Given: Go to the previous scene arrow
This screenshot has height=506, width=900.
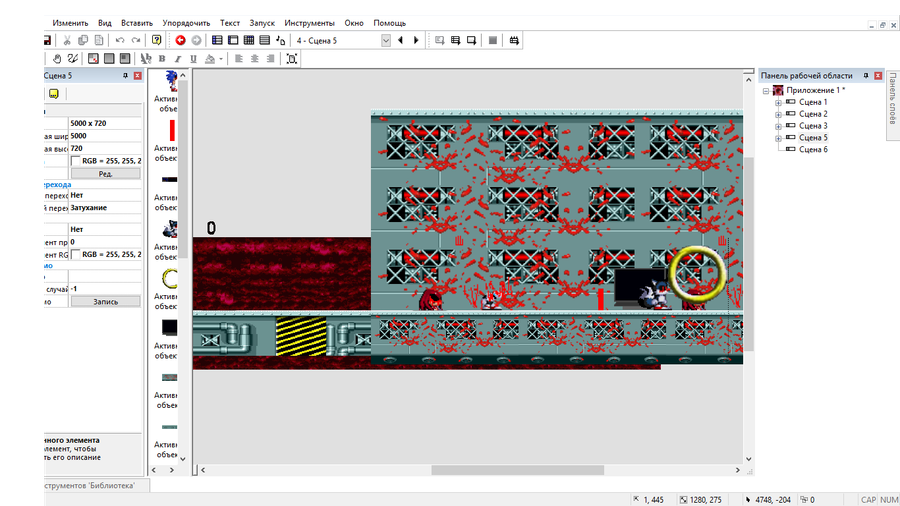Looking at the screenshot, I should pyautogui.click(x=401, y=40).
